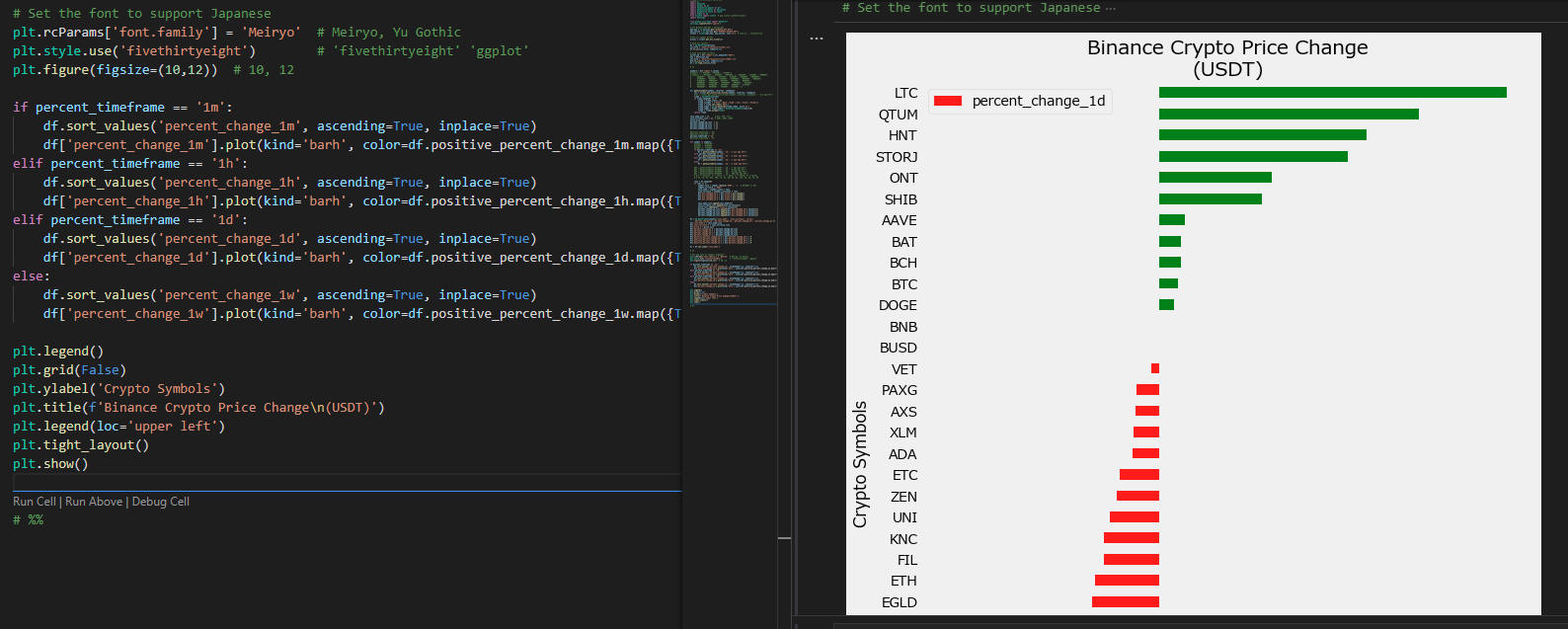Click the XLM label on the chart
This screenshot has height=629, width=1568.
[x=903, y=432]
